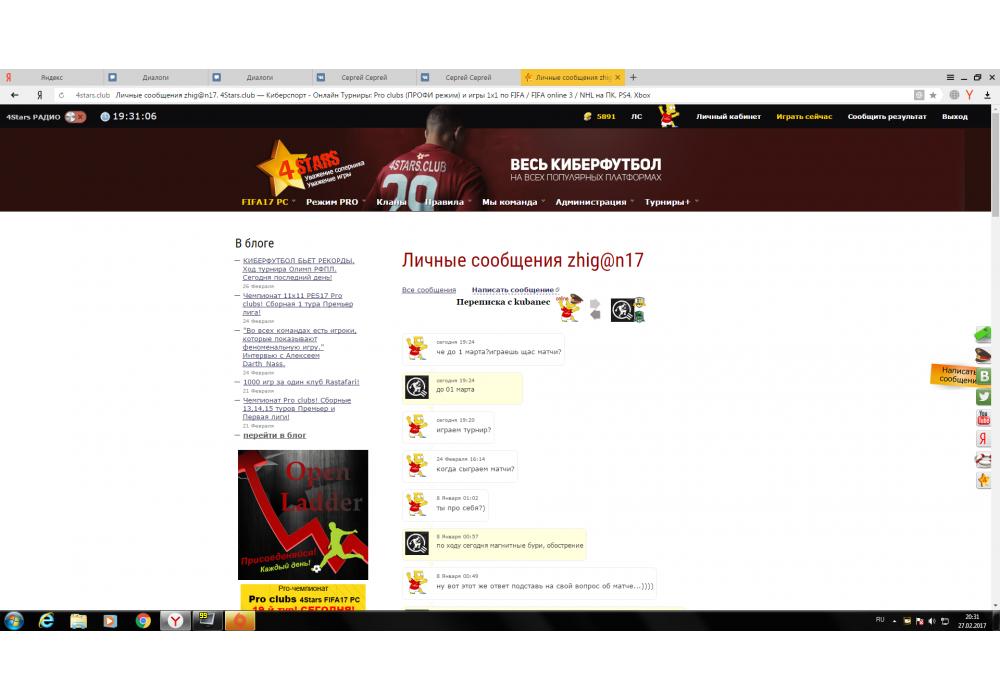Click the lifebuoy help icon

[x=984, y=460]
